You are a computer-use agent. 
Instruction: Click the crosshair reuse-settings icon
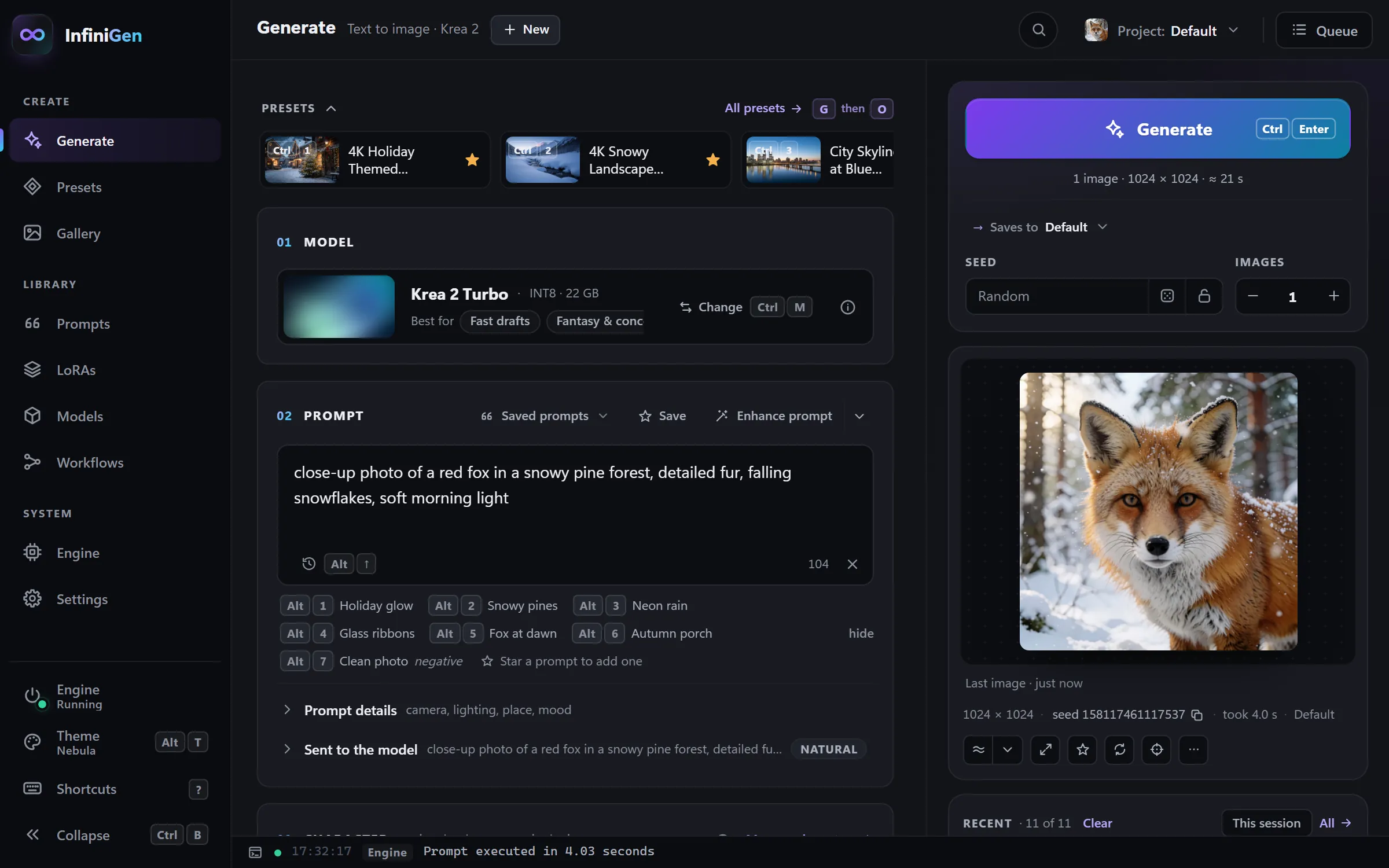click(x=1156, y=749)
